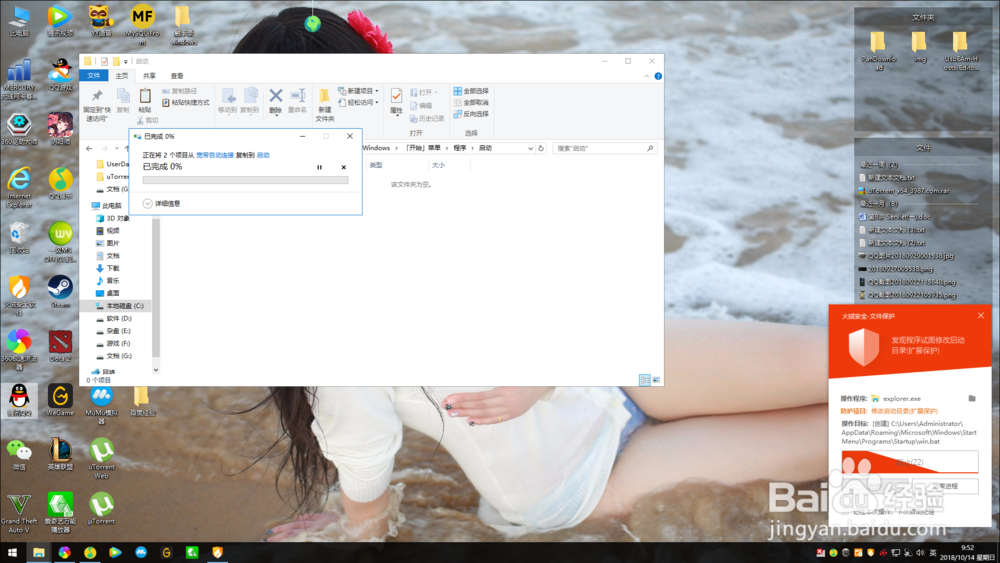This screenshot has width=1000, height=563.
Task: Select Music (音乐) in navigation pane
Action: (x=108, y=281)
